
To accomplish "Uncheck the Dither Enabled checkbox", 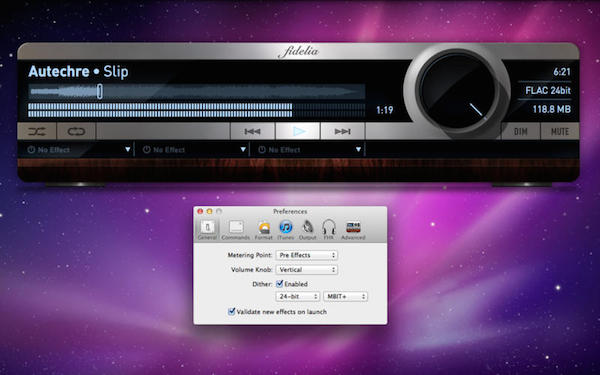I will pos(280,284).
